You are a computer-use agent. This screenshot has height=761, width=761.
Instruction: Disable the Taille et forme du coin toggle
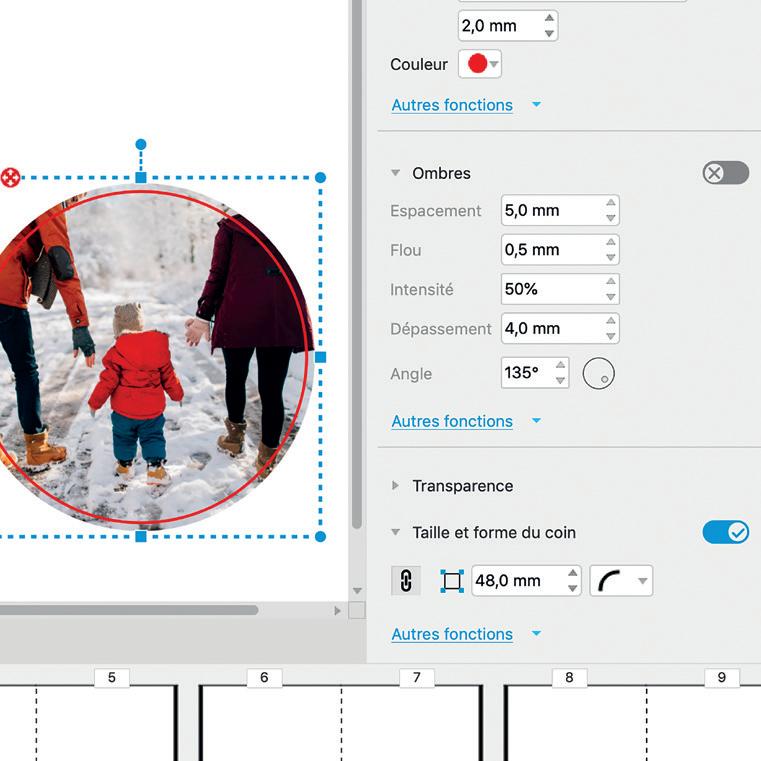pyautogui.click(x=726, y=532)
